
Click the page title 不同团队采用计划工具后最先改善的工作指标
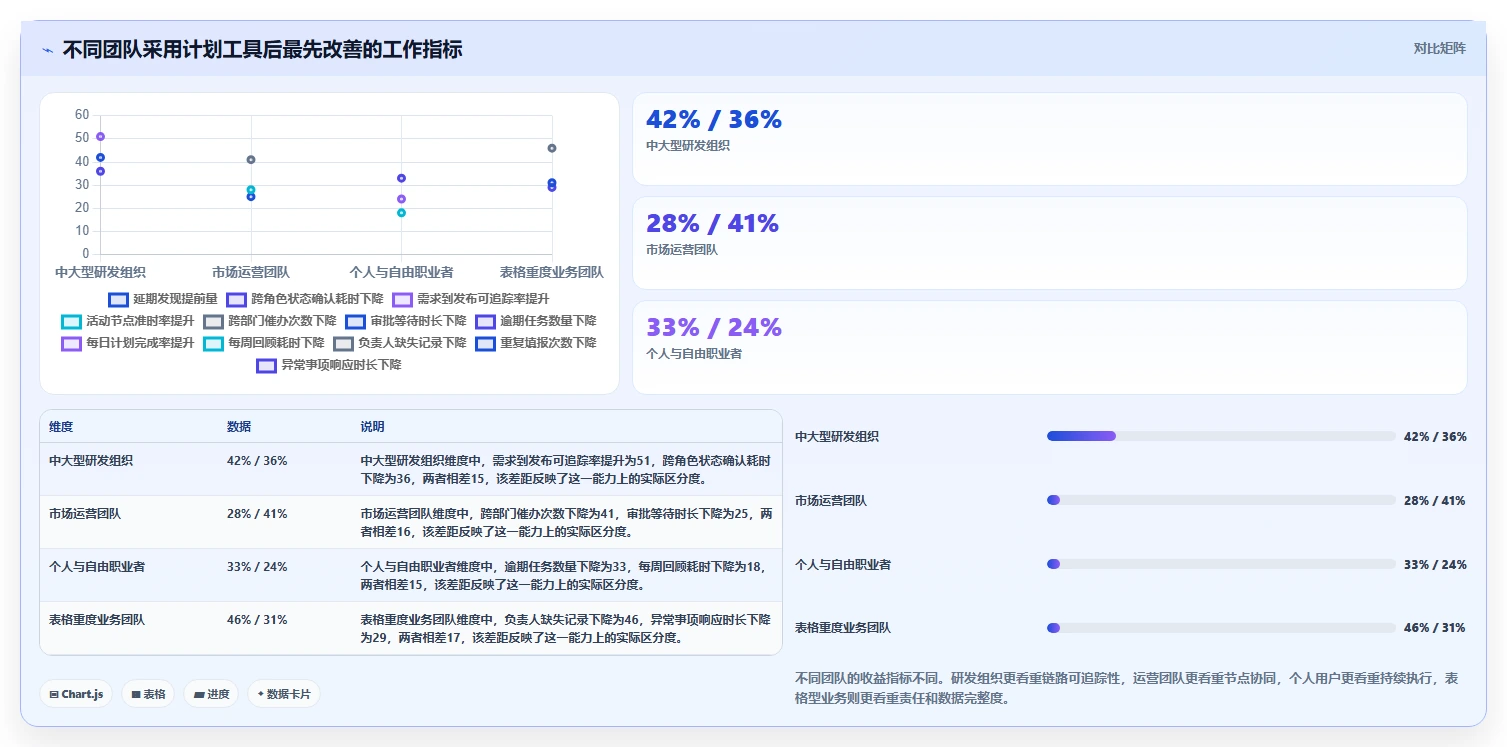(262, 50)
